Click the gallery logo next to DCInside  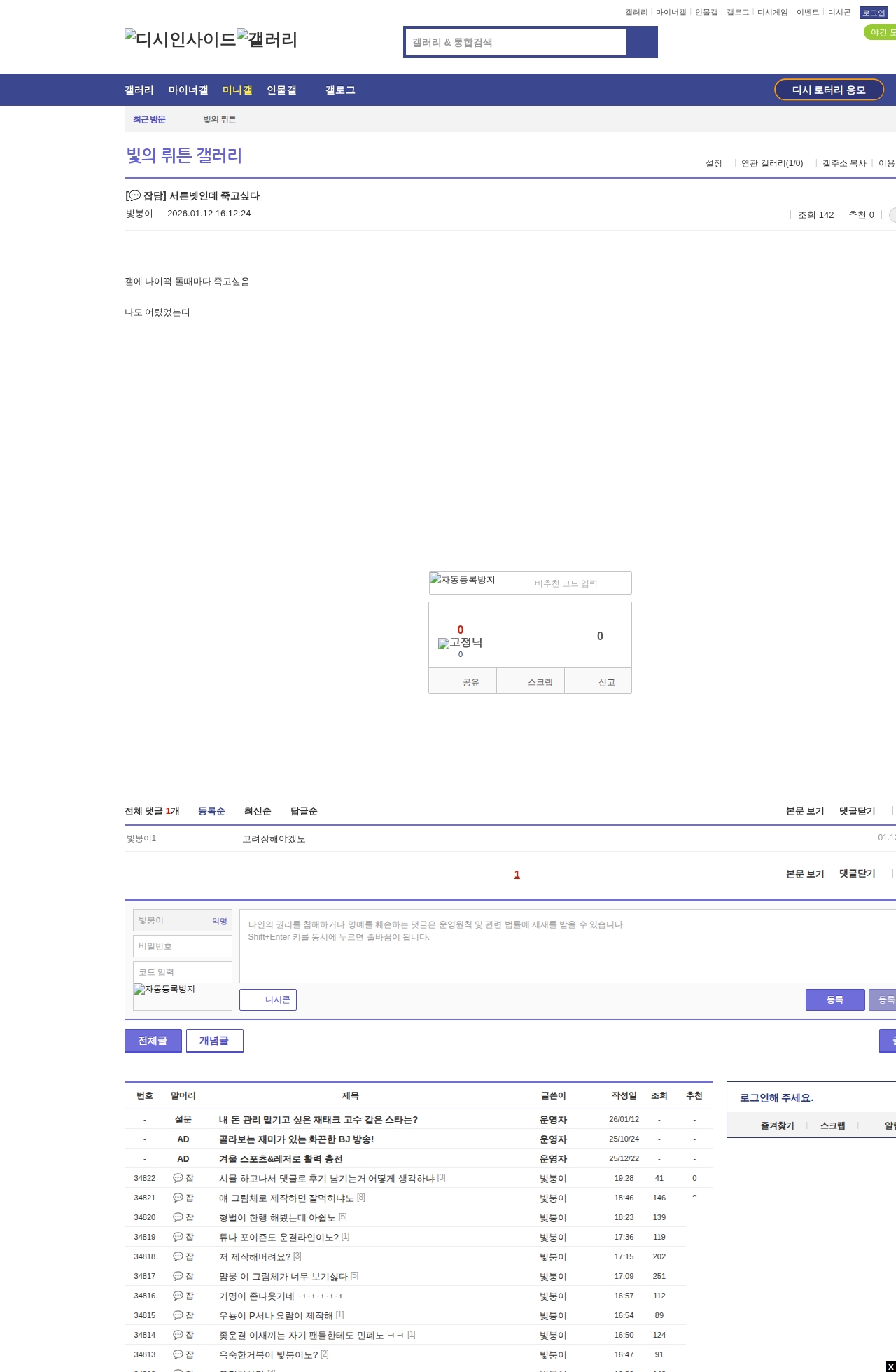click(267, 39)
